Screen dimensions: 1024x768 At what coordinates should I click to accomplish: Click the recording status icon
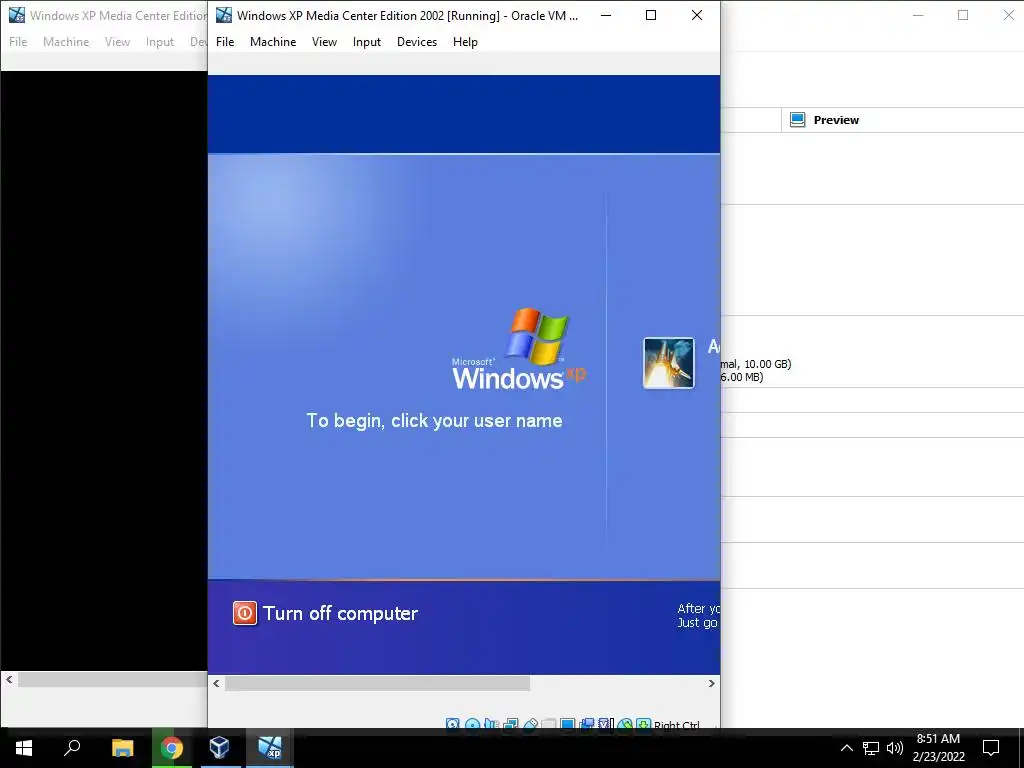point(586,724)
